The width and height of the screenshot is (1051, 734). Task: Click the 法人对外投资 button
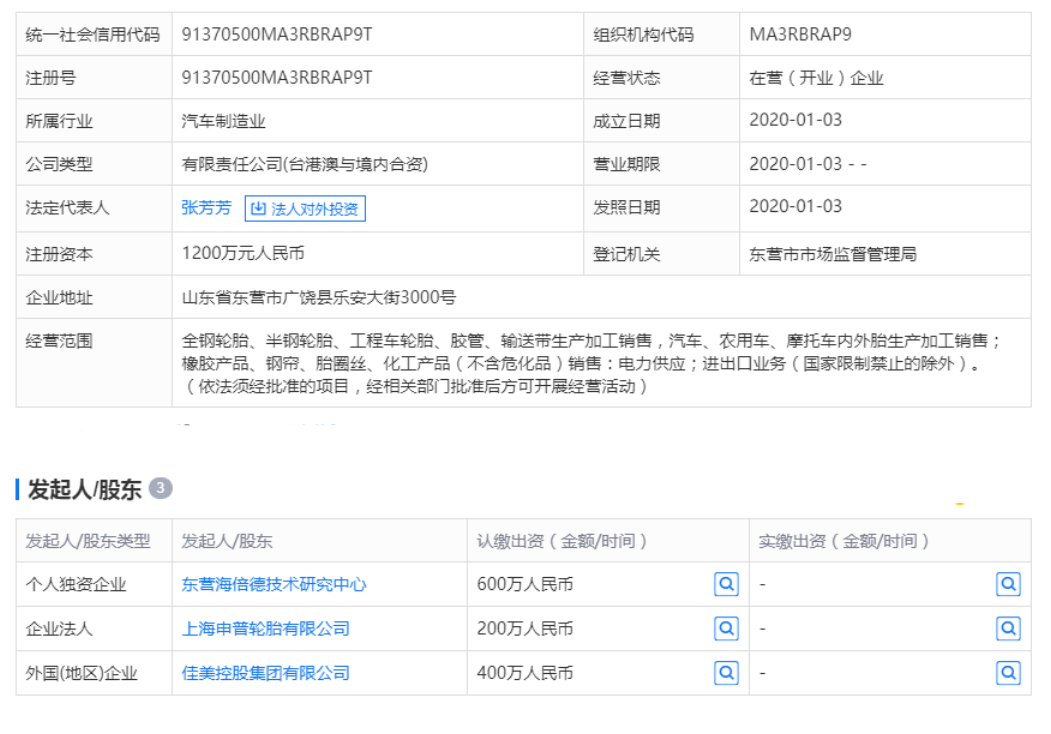[305, 208]
